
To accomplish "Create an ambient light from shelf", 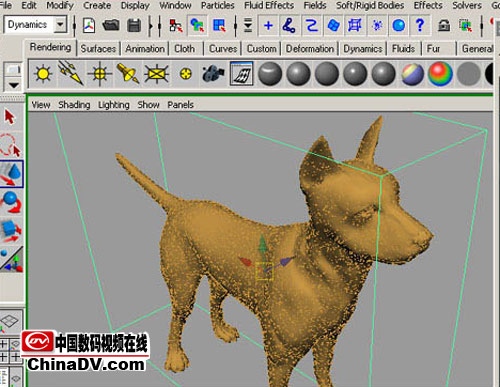I will point(43,74).
